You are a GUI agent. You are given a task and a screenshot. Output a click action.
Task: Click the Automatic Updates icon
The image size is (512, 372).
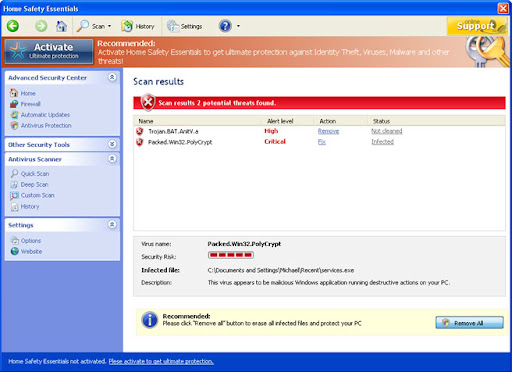pyautogui.click(x=14, y=114)
